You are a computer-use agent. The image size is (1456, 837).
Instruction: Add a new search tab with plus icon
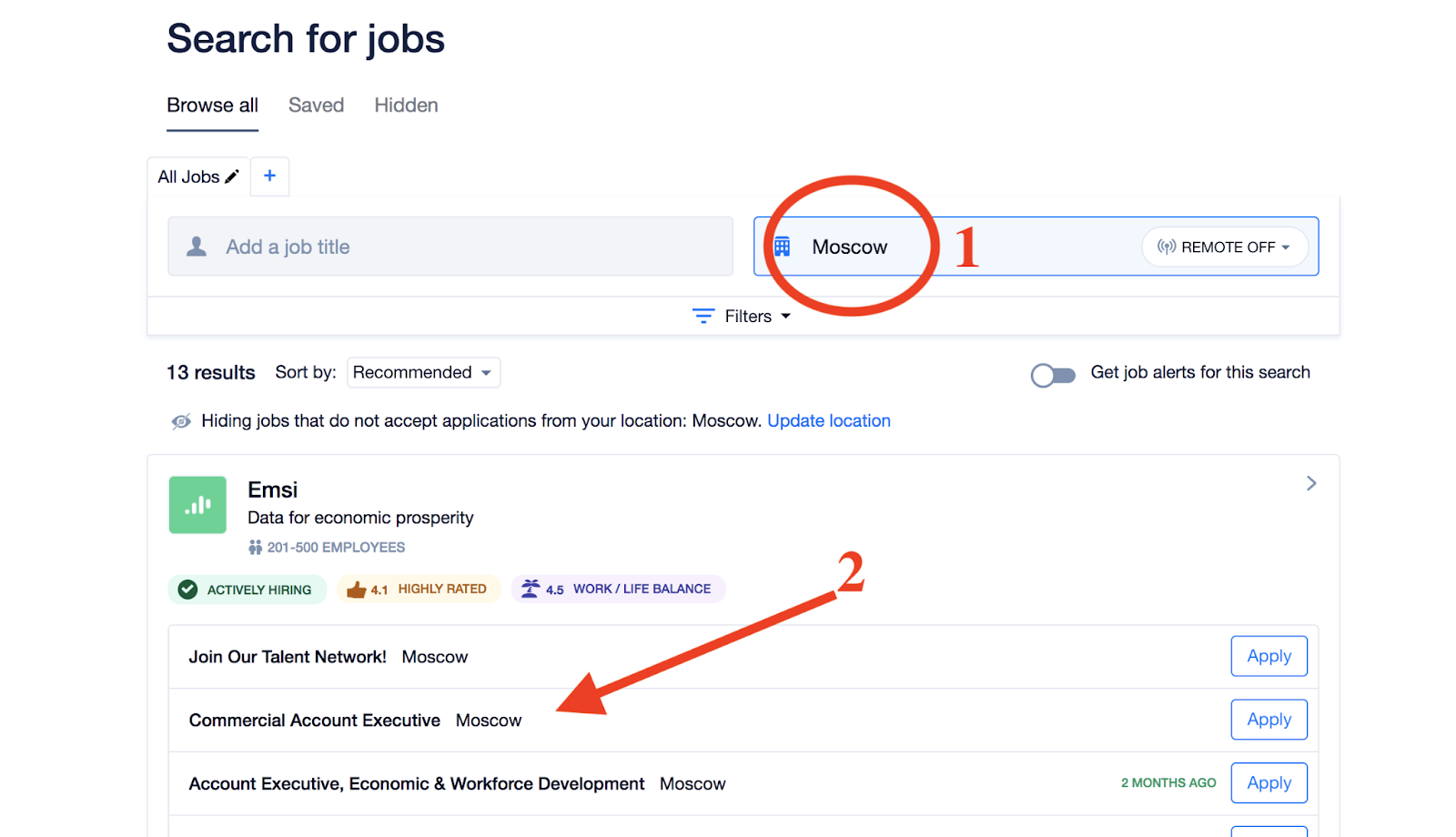click(269, 176)
